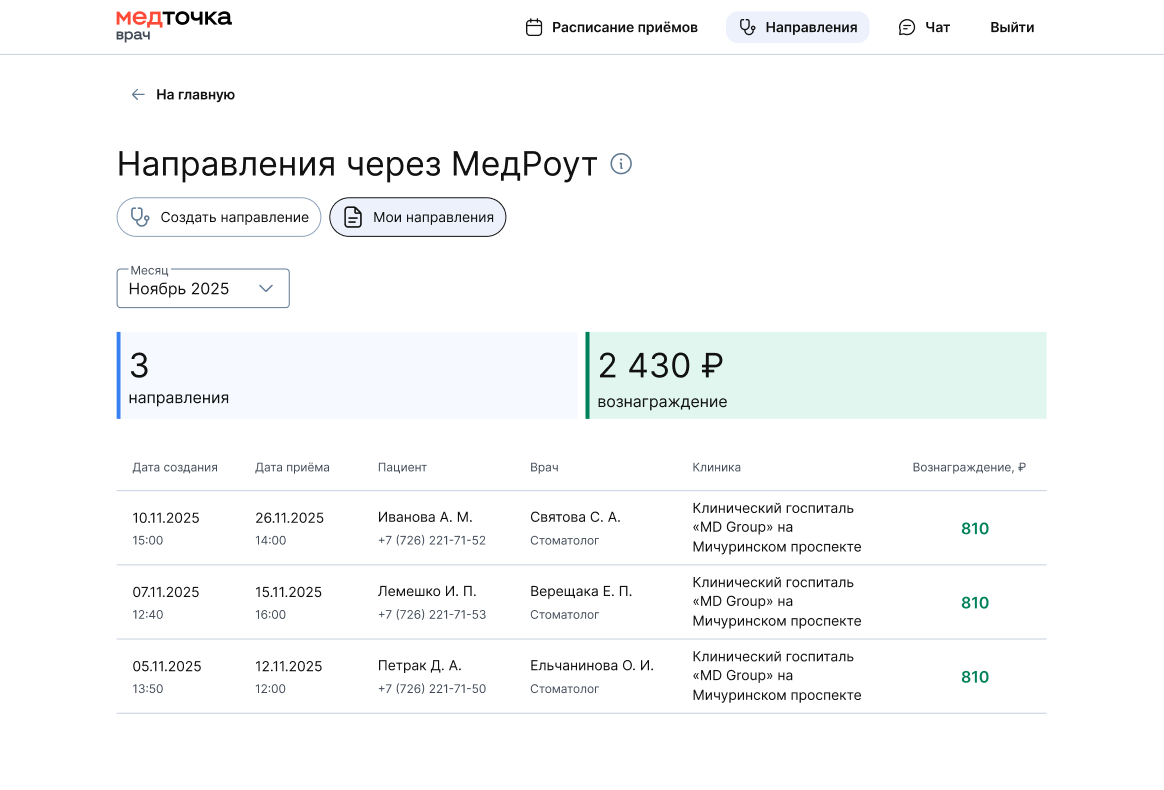Click the info icon next to МедРоут heading
Screen dimensions: 1164x790
(x=621, y=164)
